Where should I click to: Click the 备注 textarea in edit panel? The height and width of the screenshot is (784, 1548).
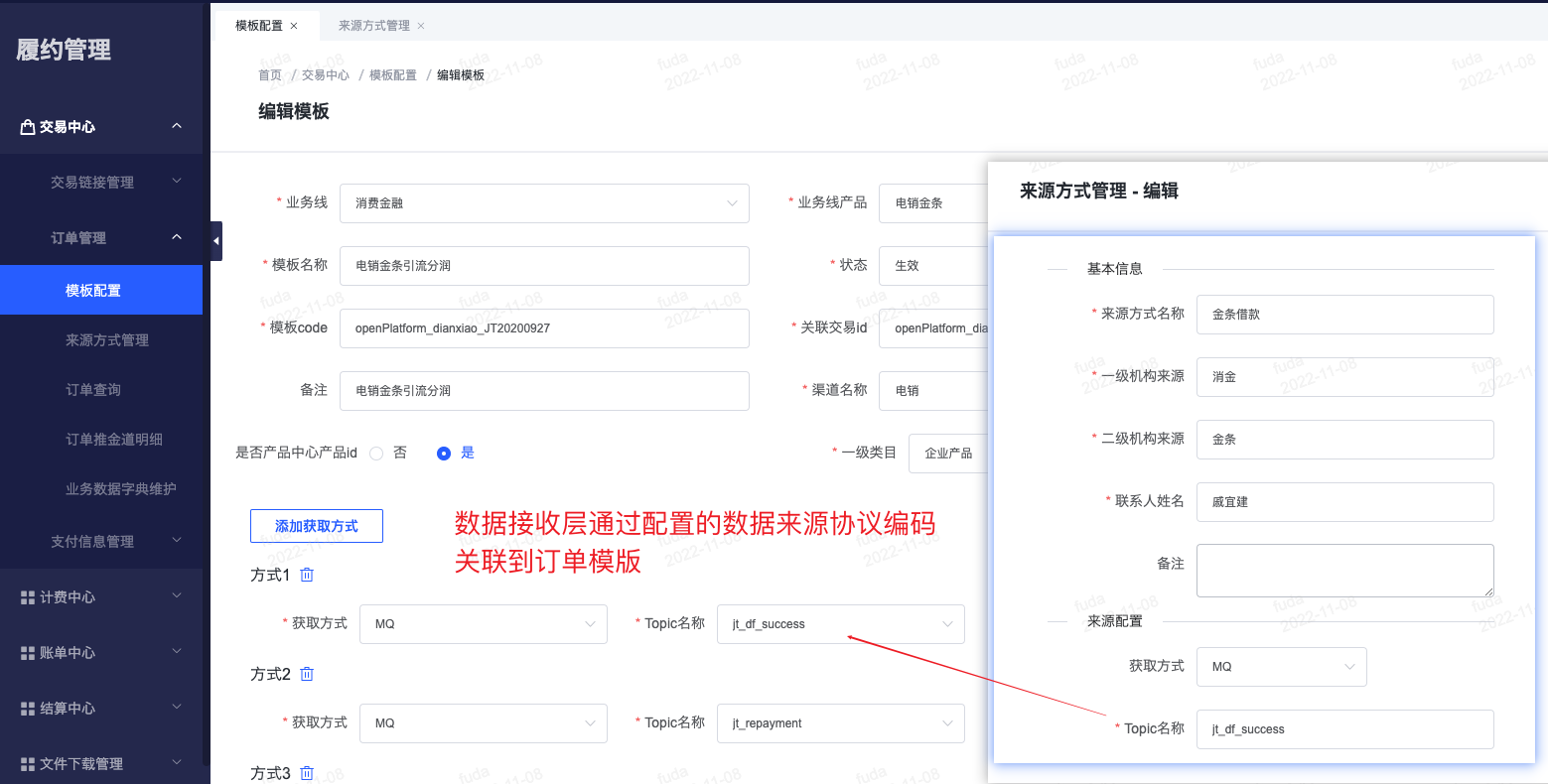pos(1344,571)
